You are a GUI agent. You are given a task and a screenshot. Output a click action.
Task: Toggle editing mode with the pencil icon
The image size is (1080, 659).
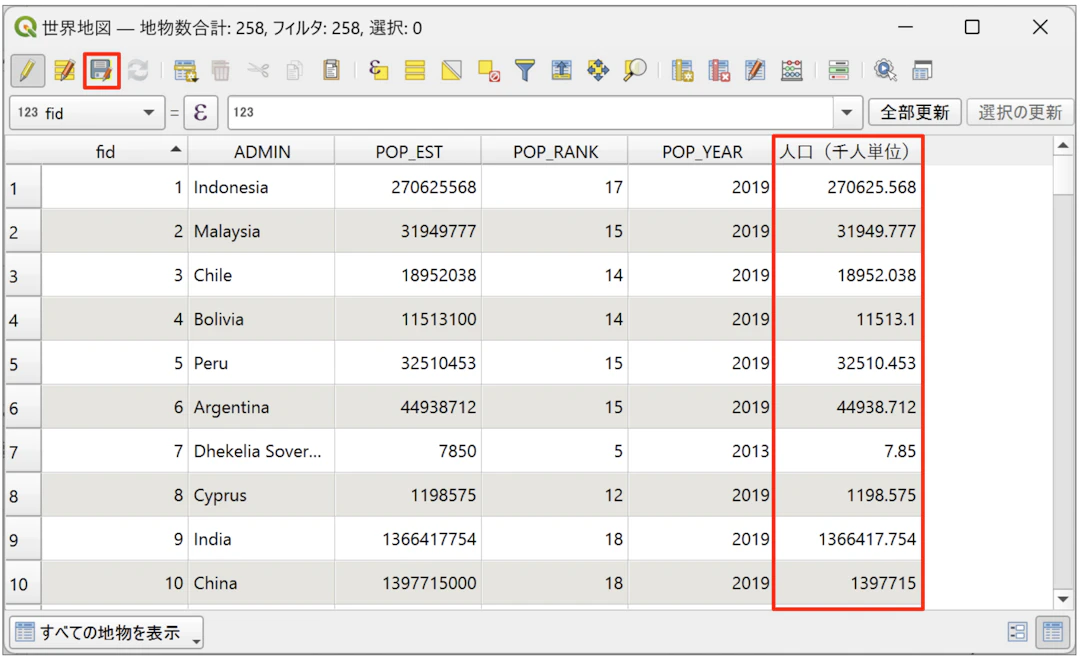(28, 70)
